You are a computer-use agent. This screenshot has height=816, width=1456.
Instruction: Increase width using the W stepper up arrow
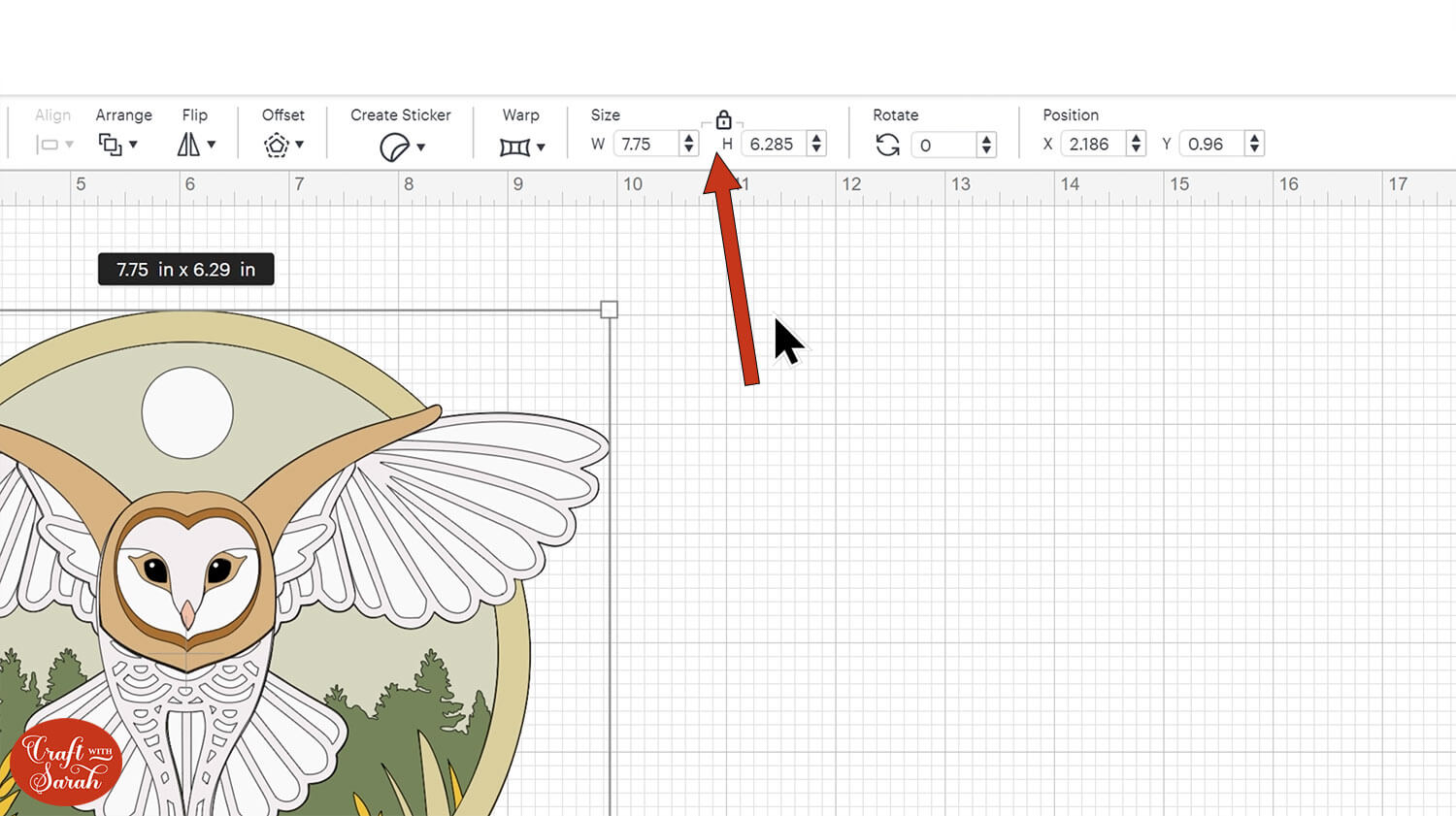point(688,138)
